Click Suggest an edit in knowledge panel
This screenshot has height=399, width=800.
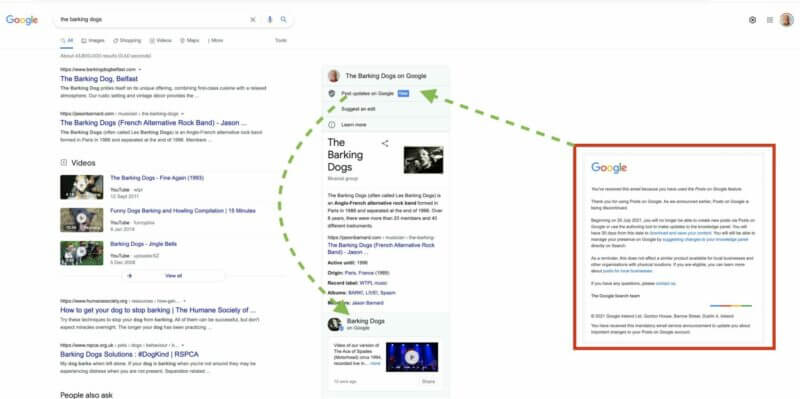point(358,109)
